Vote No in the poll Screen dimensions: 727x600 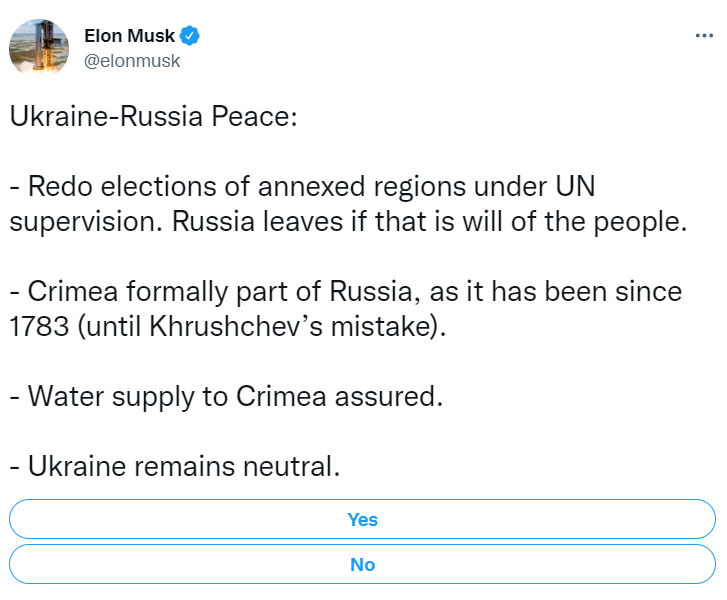coord(362,564)
